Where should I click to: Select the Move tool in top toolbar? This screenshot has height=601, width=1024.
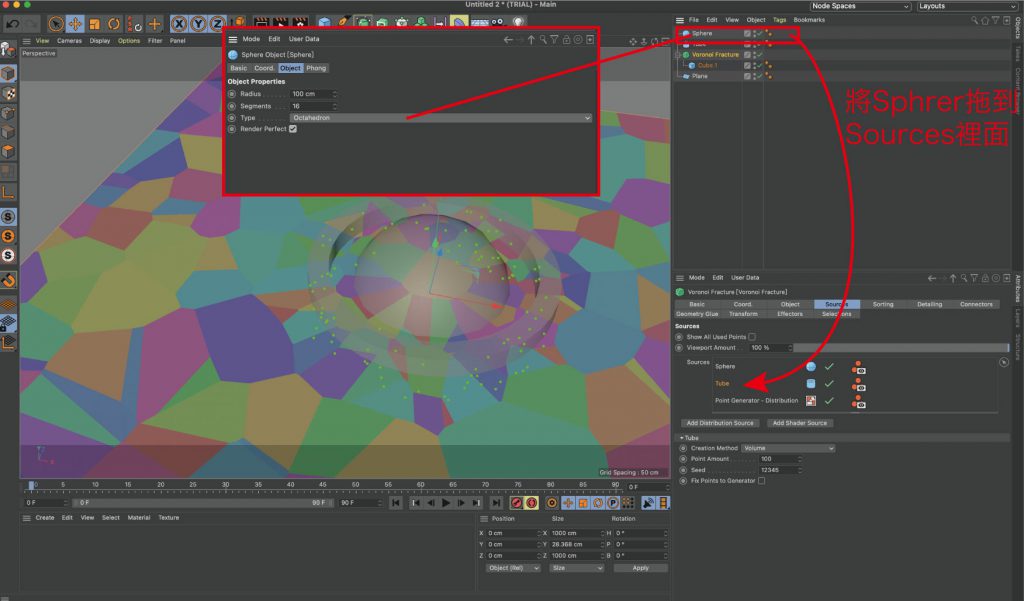75,23
